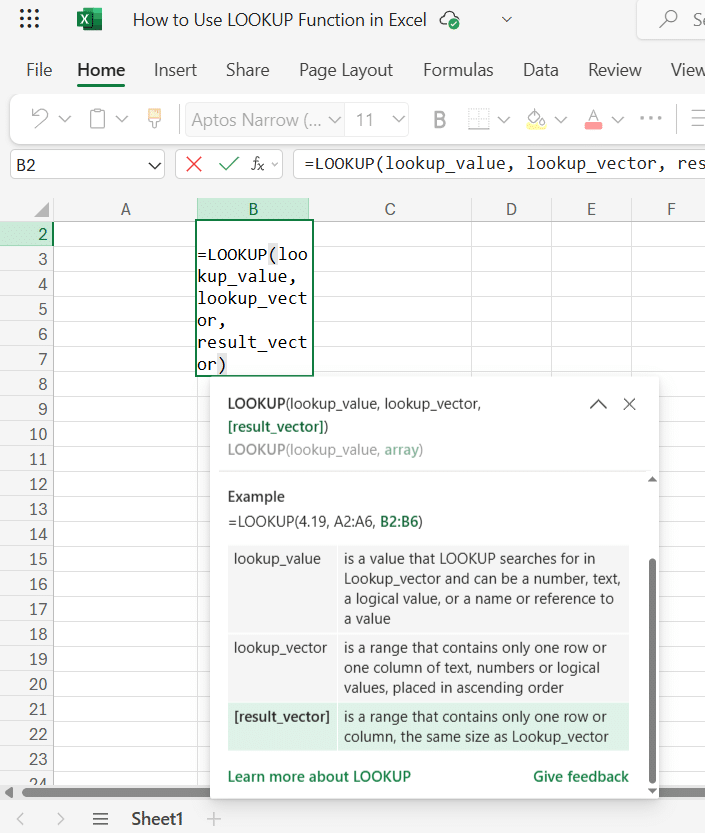The width and height of the screenshot is (705, 833).
Task: Open the font size dropdown
Action: click(399, 120)
